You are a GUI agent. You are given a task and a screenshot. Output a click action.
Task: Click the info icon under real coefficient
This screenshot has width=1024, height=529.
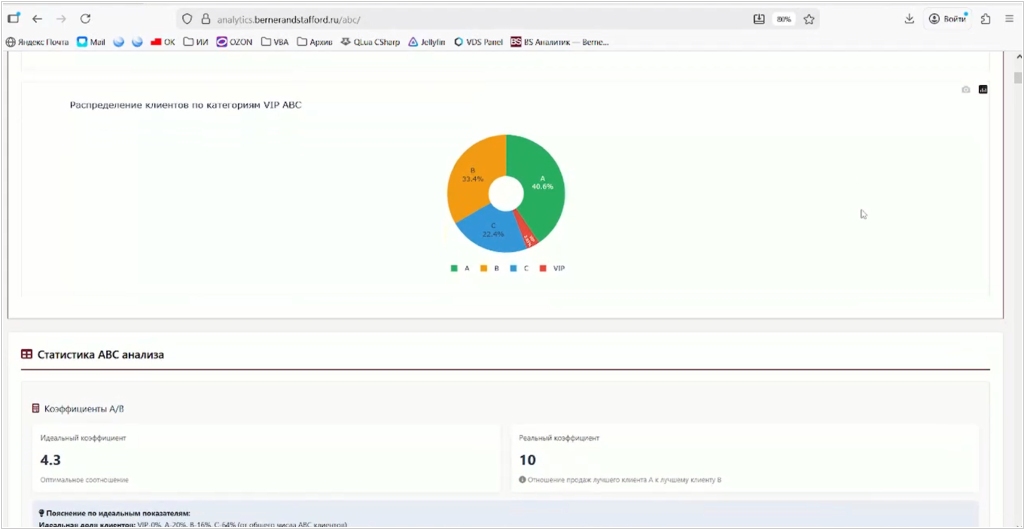(x=523, y=480)
